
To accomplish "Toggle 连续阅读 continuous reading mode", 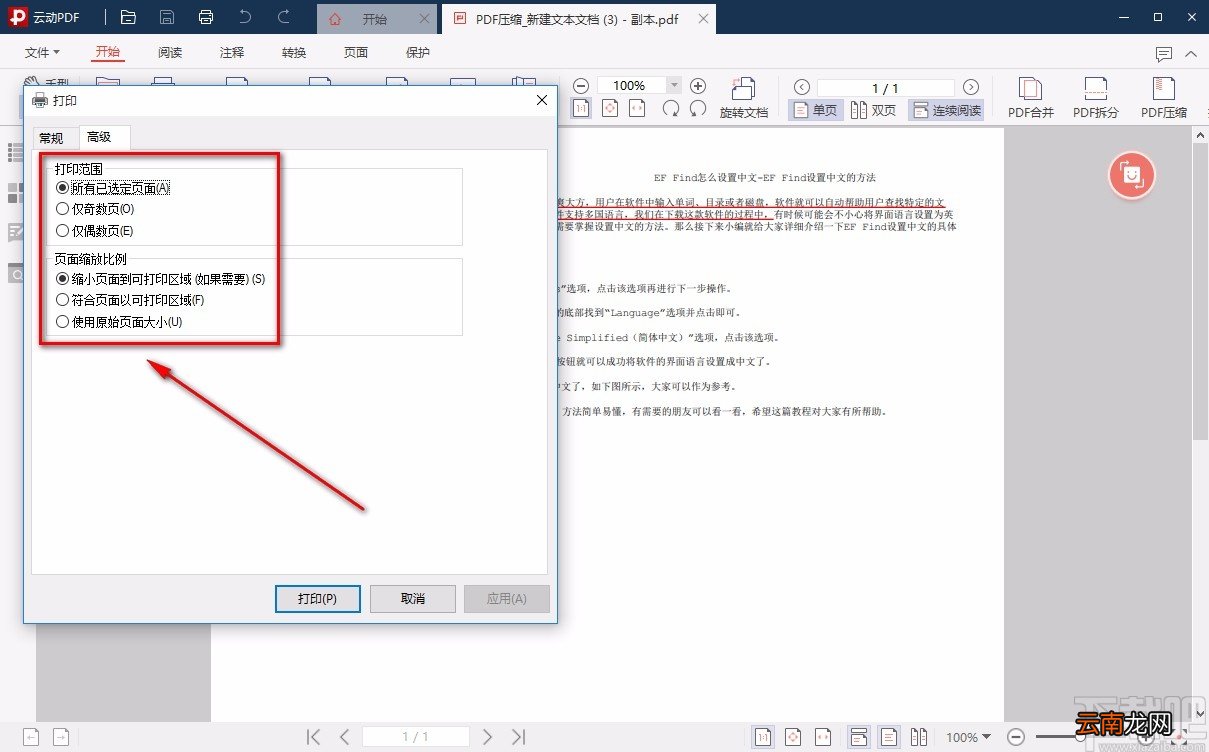I will click(x=946, y=110).
